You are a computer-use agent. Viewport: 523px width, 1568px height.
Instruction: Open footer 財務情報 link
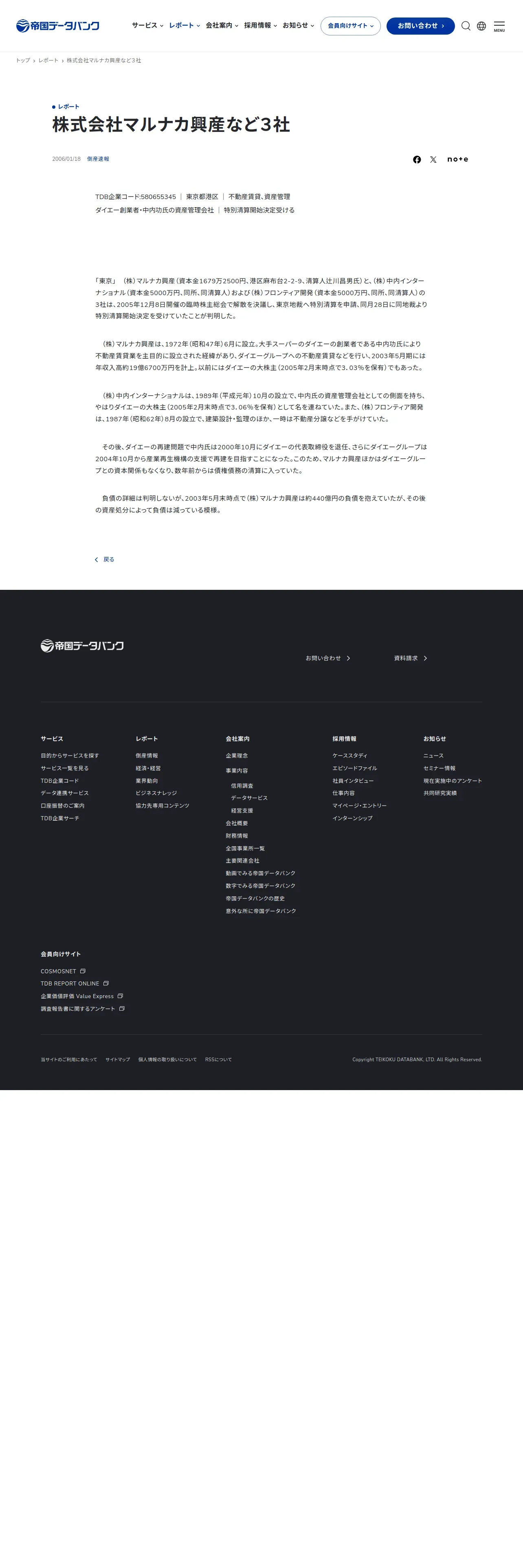click(237, 836)
